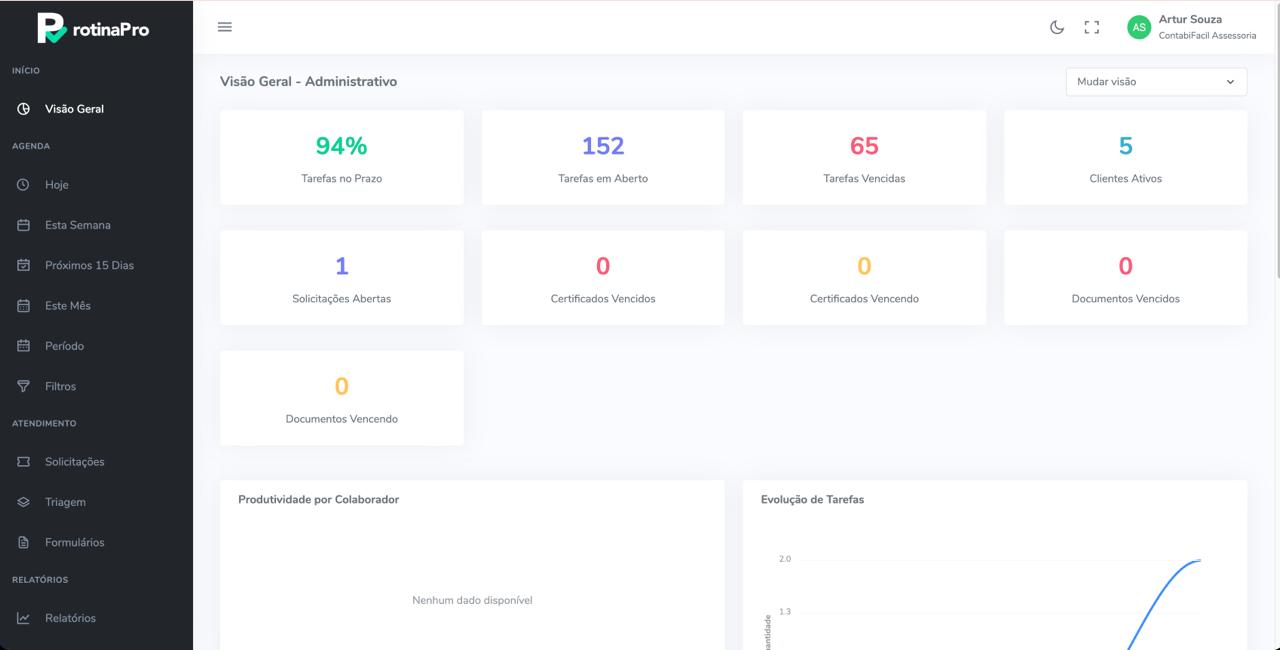Select Visão Geral in the sidebar
1280x650 pixels.
click(x=24, y=108)
